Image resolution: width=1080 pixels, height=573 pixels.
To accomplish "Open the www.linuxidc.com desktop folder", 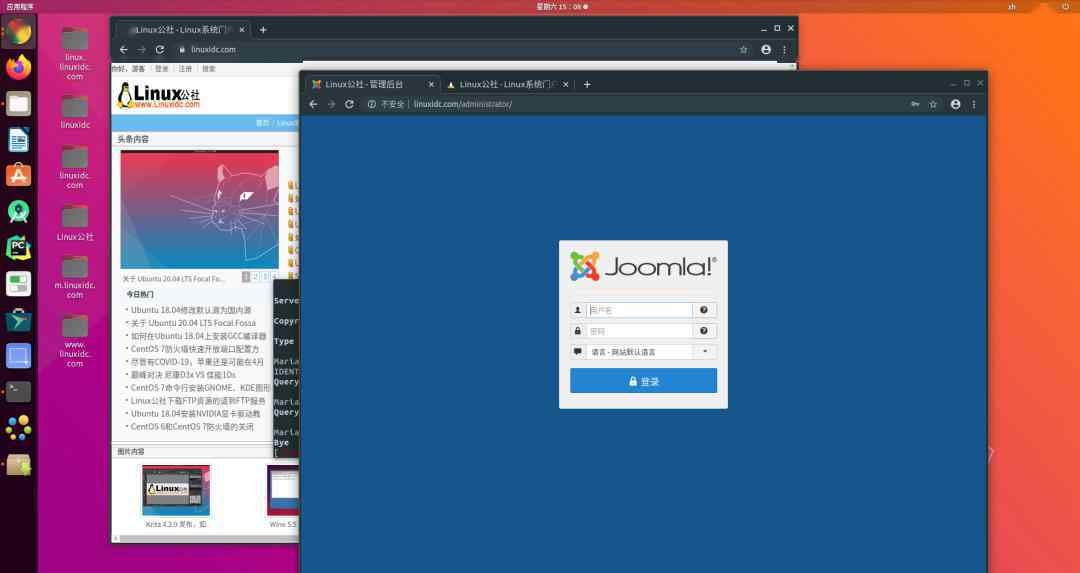I will 75,341.
